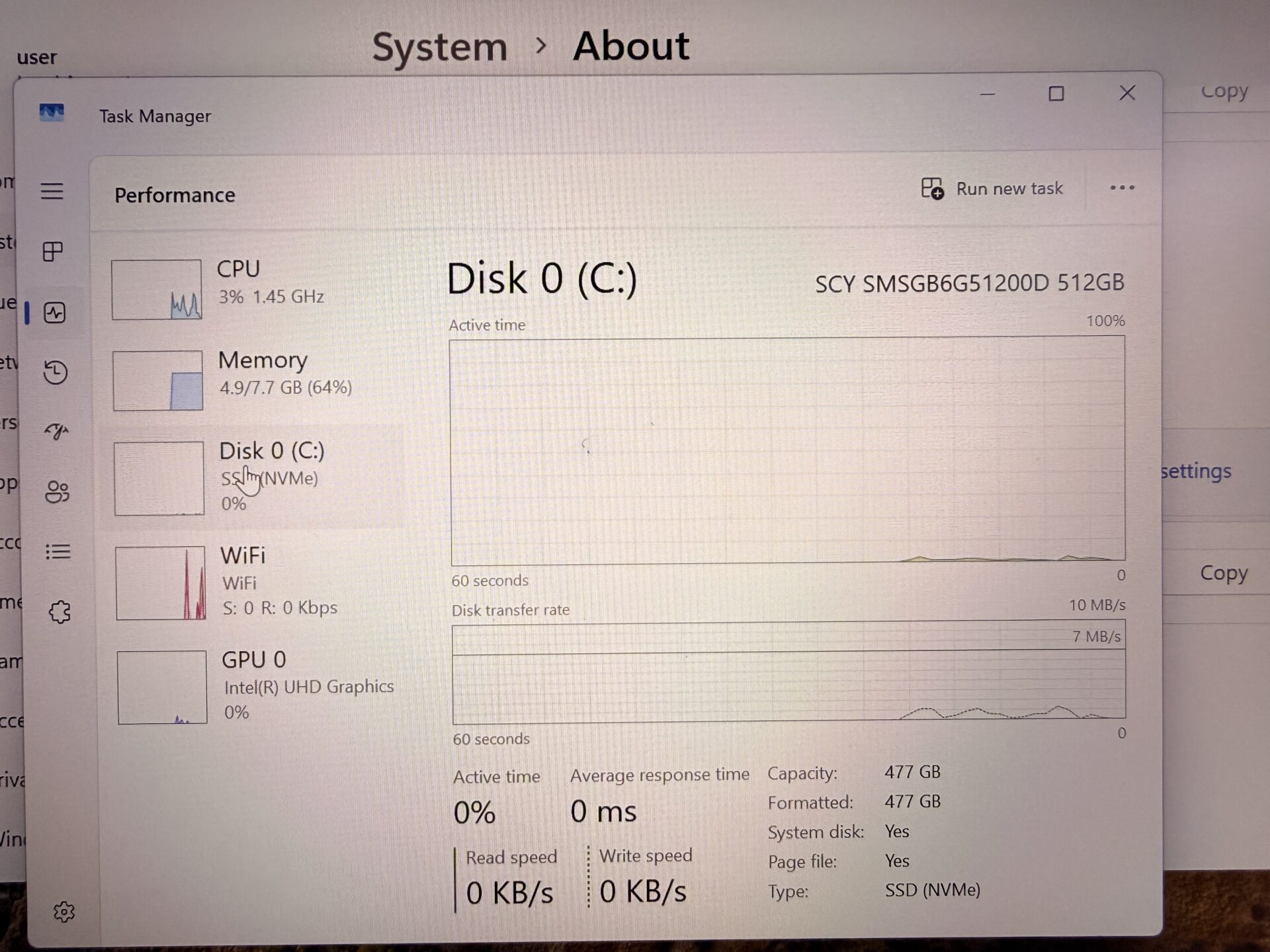This screenshot has height=952, width=1270.
Task: Open Task Manager settings gear
Action: (x=64, y=912)
